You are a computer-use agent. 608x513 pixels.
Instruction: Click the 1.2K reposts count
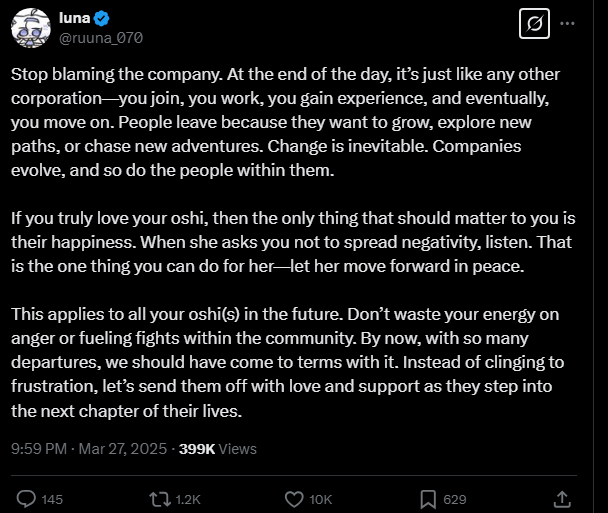coord(187,499)
